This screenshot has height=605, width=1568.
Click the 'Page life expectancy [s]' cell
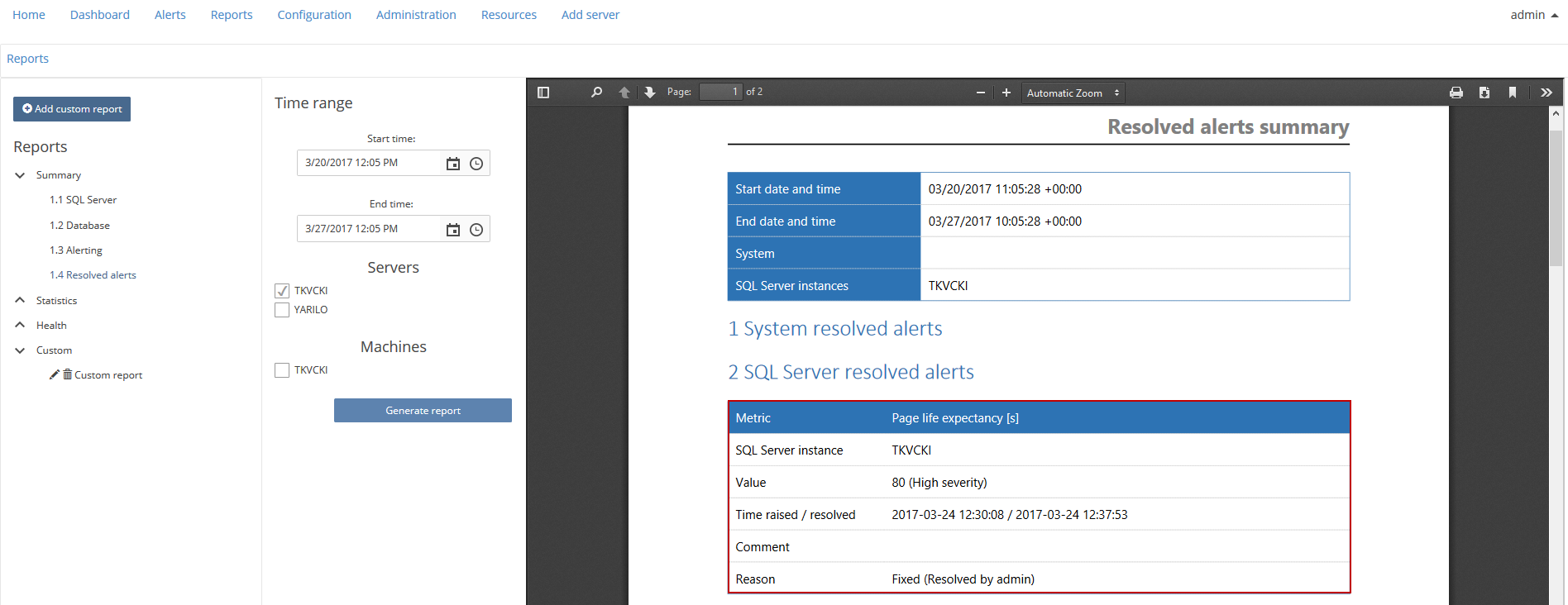click(955, 418)
